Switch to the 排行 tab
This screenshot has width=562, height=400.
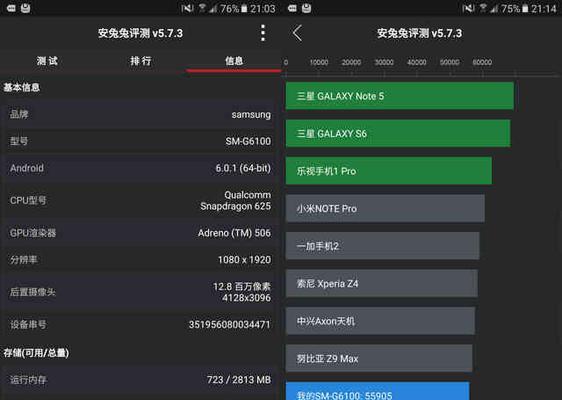pos(140,61)
